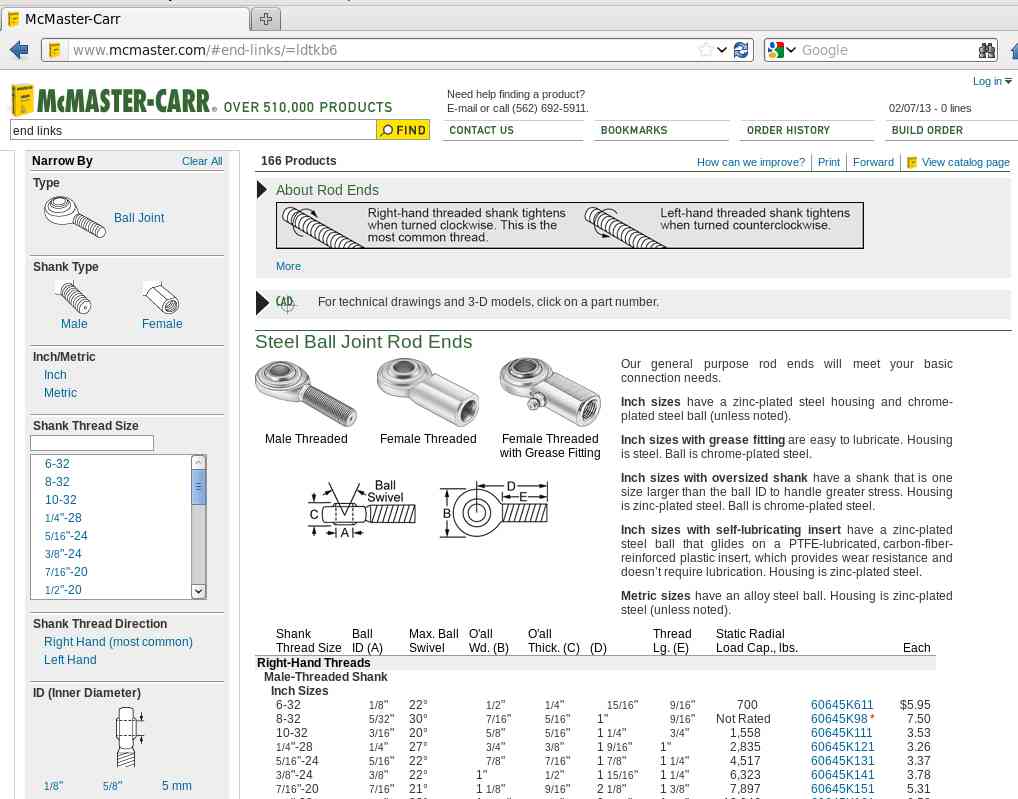Click View catalog page link
Screen dimensions: 1018x799
pos(965,162)
